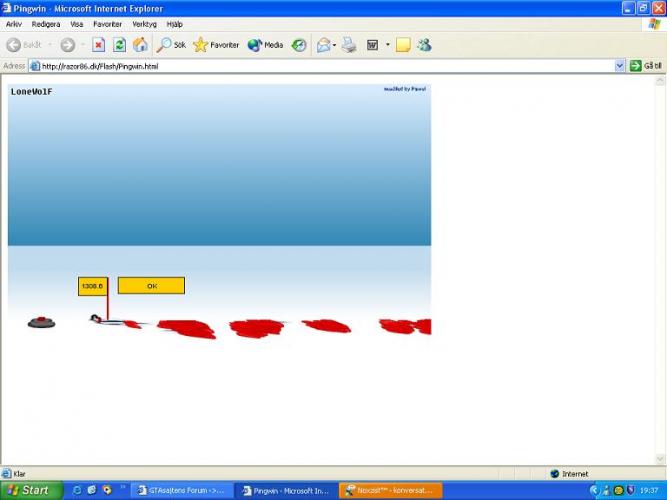Click the yellow 1308.6 distance sign
Screen dimensions: 667x500
click(x=92, y=286)
